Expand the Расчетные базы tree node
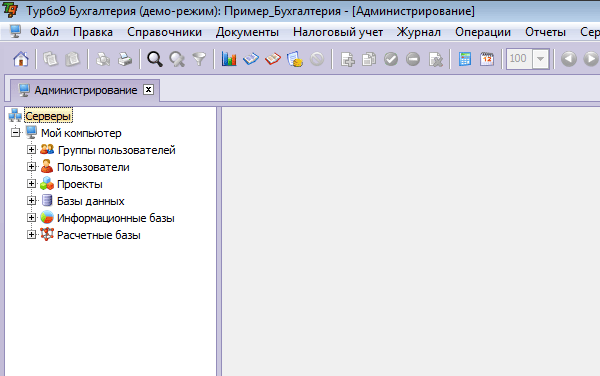Image resolution: width=600 pixels, height=376 pixels. click(x=31, y=234)
